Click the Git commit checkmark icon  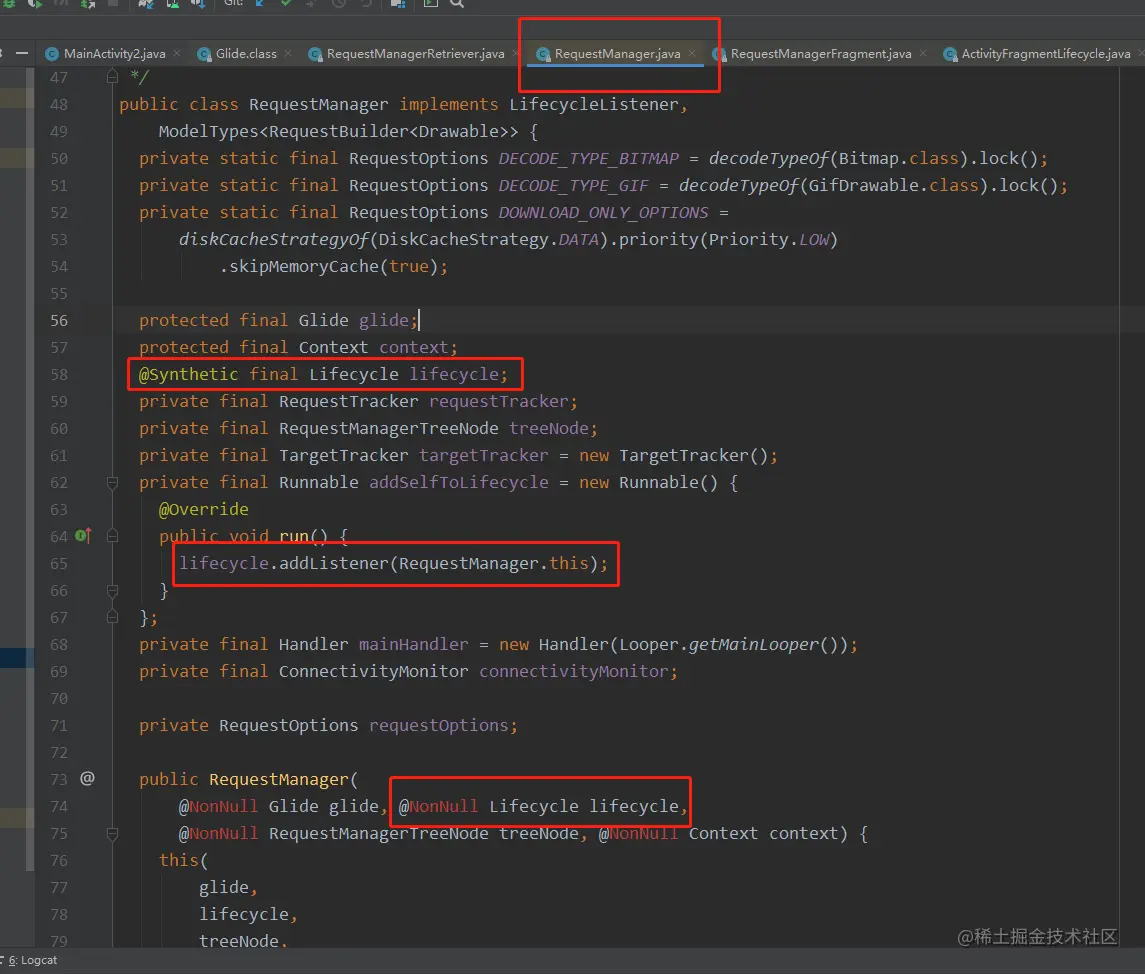click(x=286, y=3)
